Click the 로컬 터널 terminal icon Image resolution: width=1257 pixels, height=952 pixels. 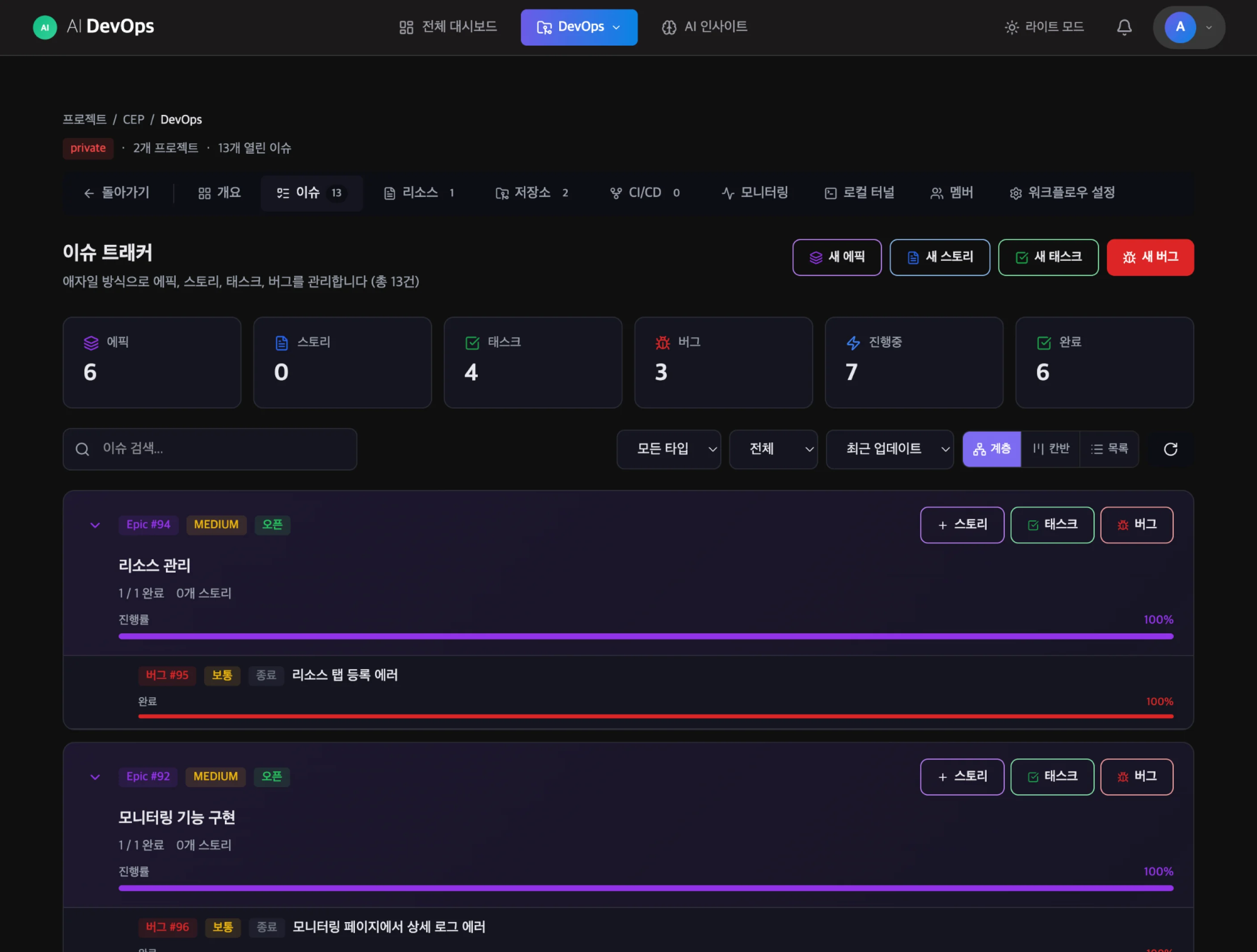click(830, 194)
